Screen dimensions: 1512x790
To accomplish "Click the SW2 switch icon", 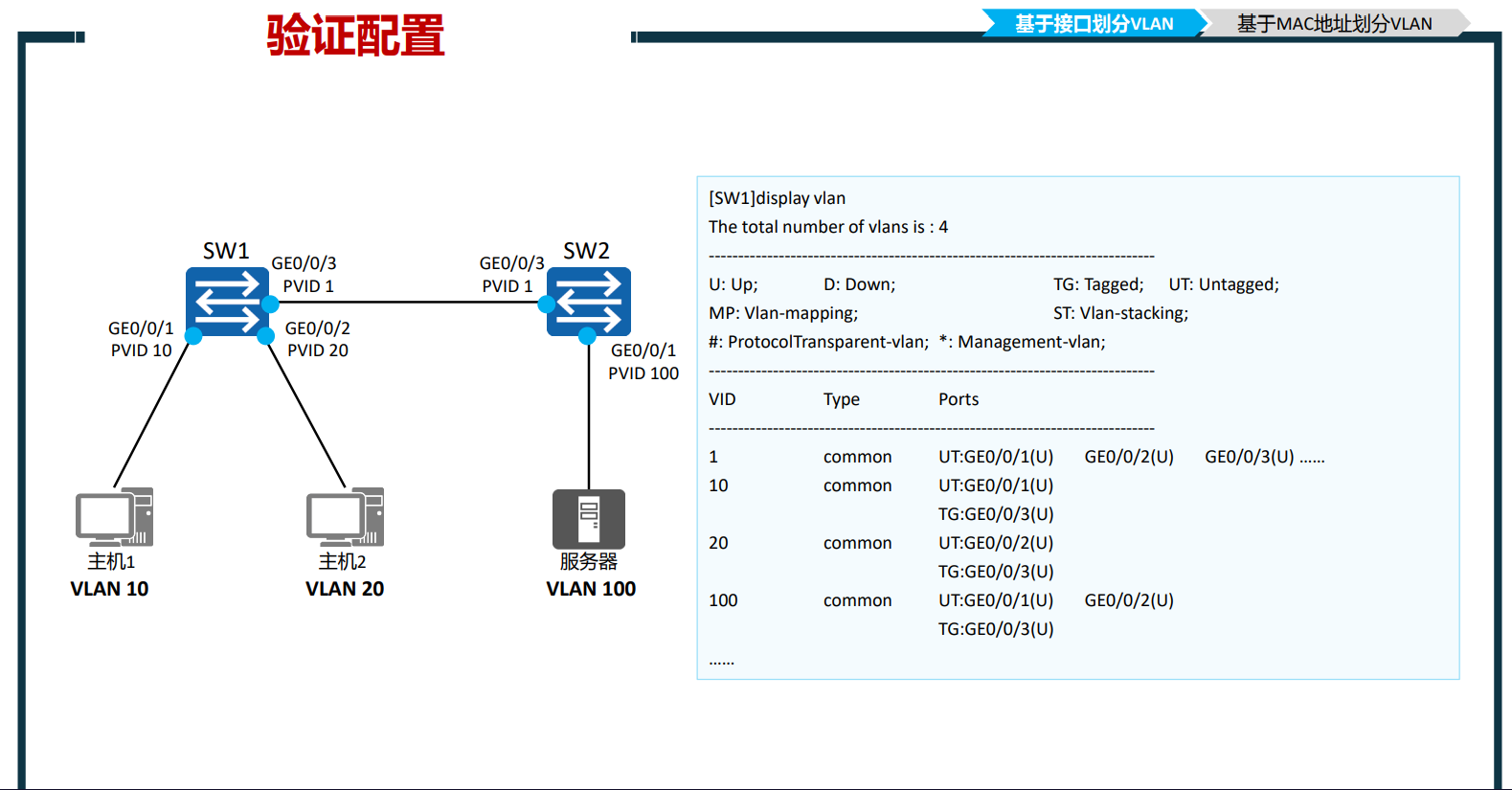I will 589,302.
